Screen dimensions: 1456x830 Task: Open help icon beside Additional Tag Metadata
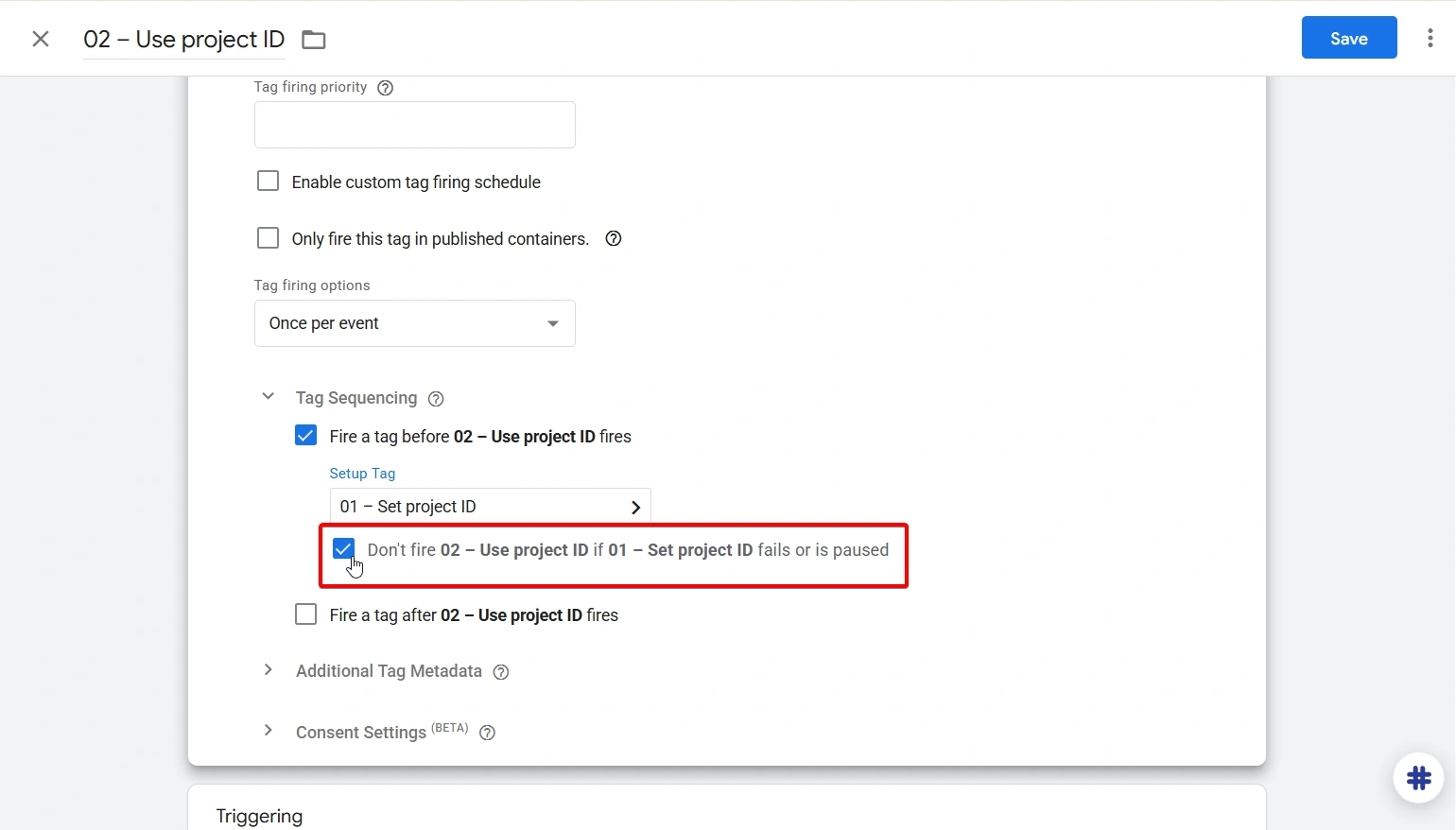pos(501,672)
